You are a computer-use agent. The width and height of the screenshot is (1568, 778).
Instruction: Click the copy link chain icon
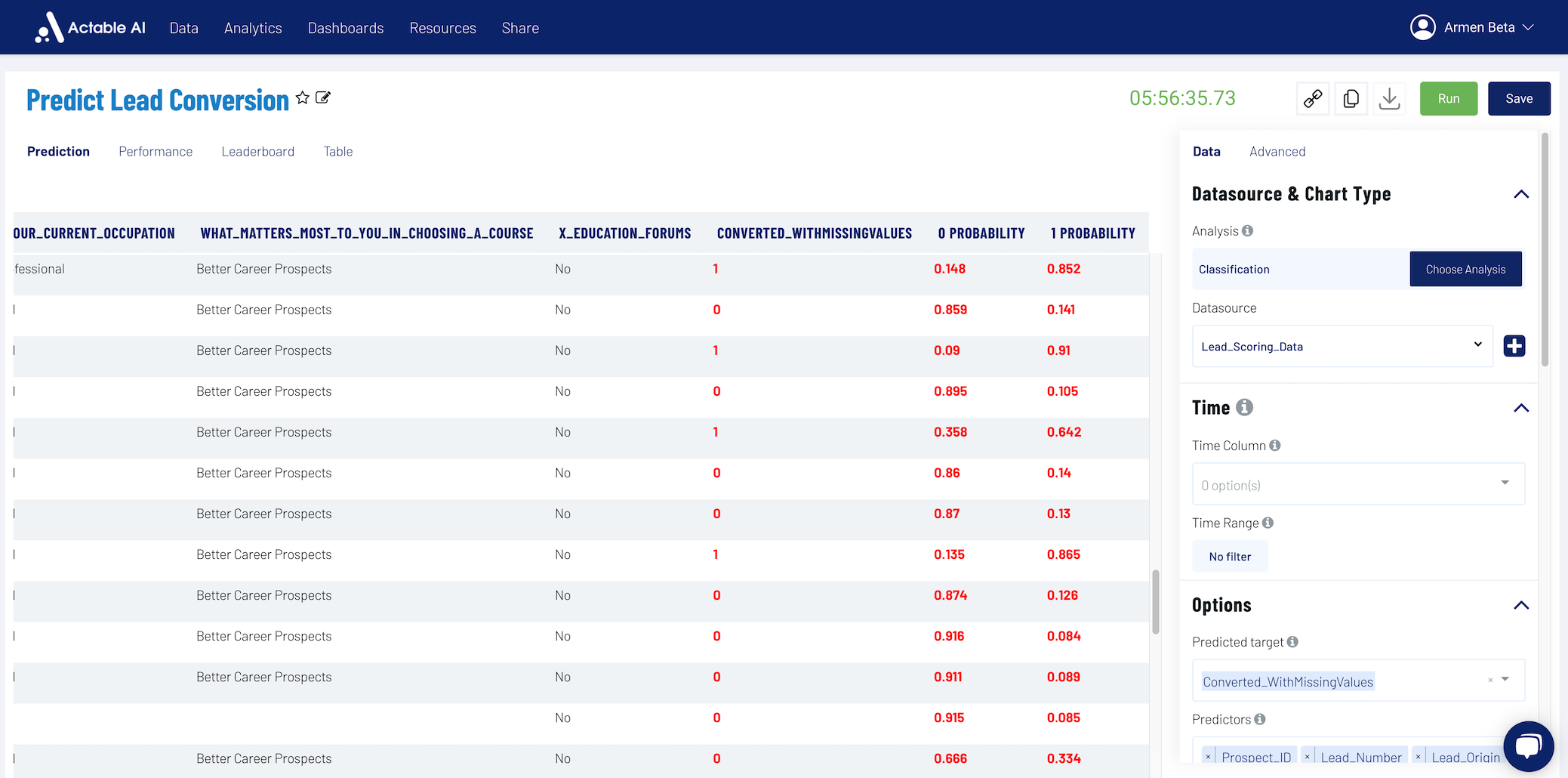point(1313,98)
